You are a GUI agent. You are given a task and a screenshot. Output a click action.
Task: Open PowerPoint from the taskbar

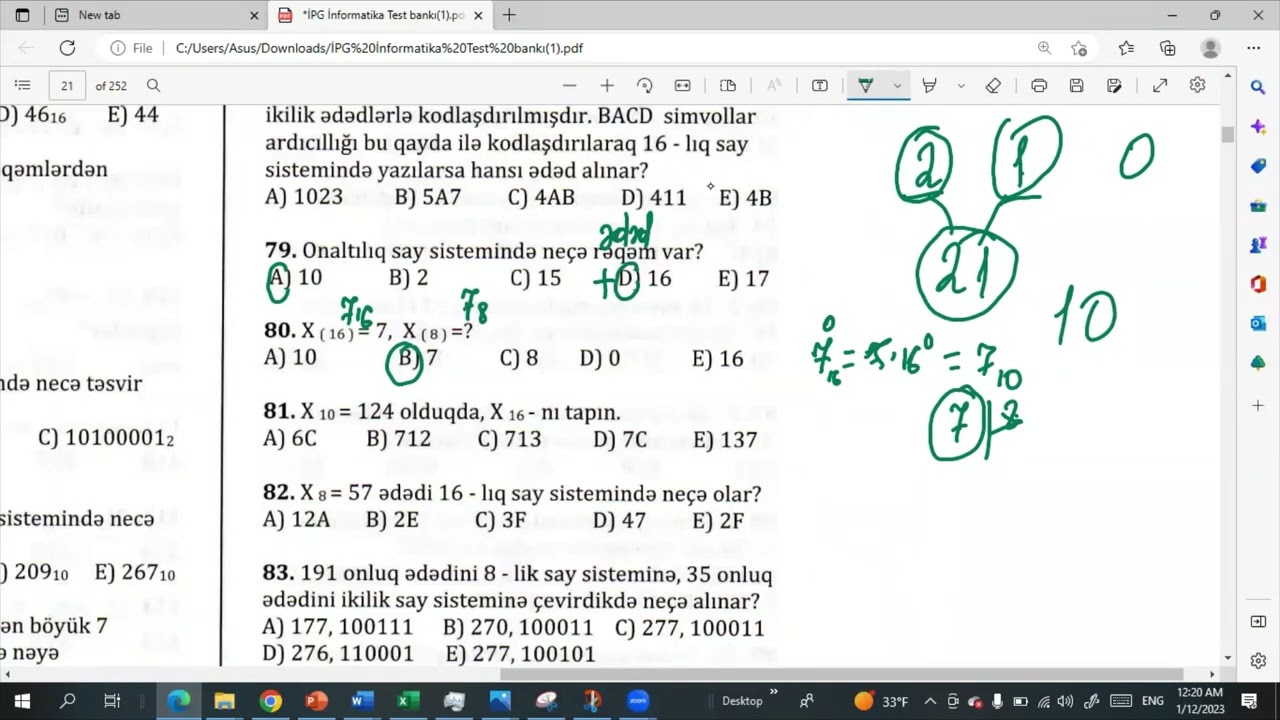coord(316,700)
